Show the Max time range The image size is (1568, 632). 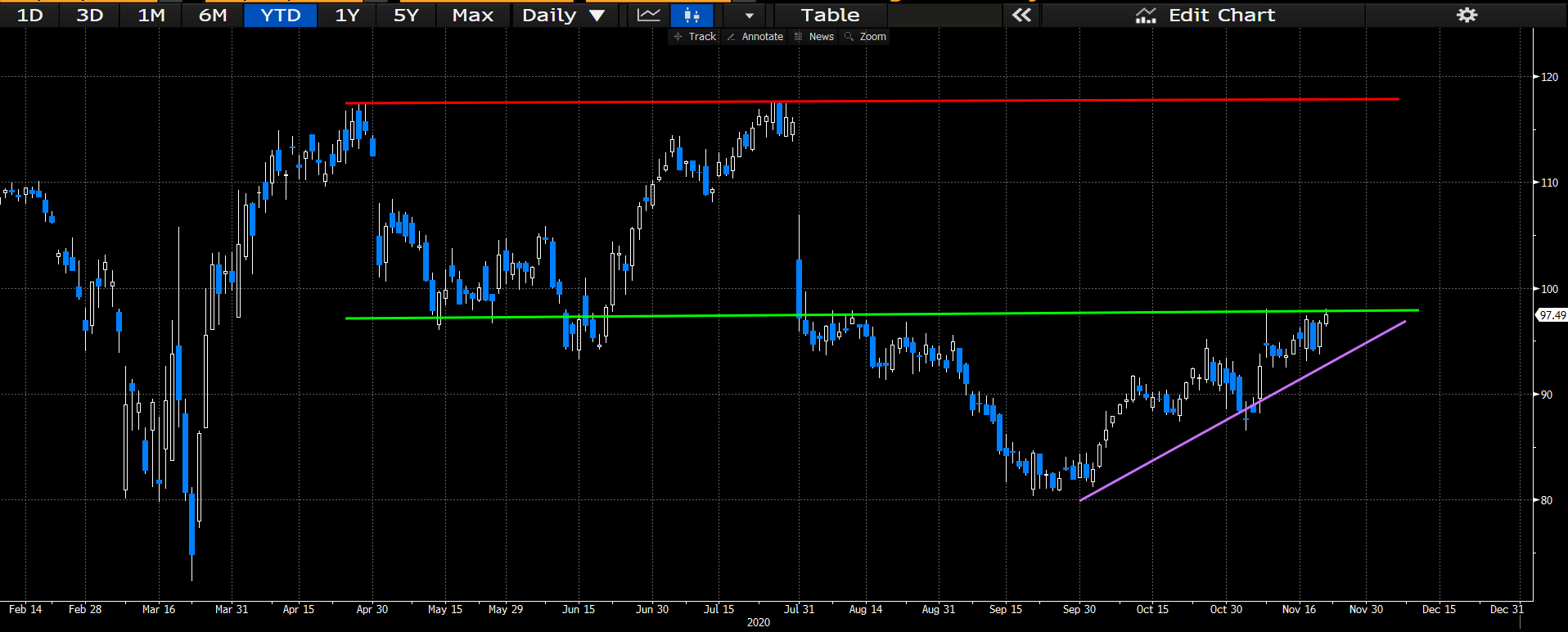pos(473,15)
